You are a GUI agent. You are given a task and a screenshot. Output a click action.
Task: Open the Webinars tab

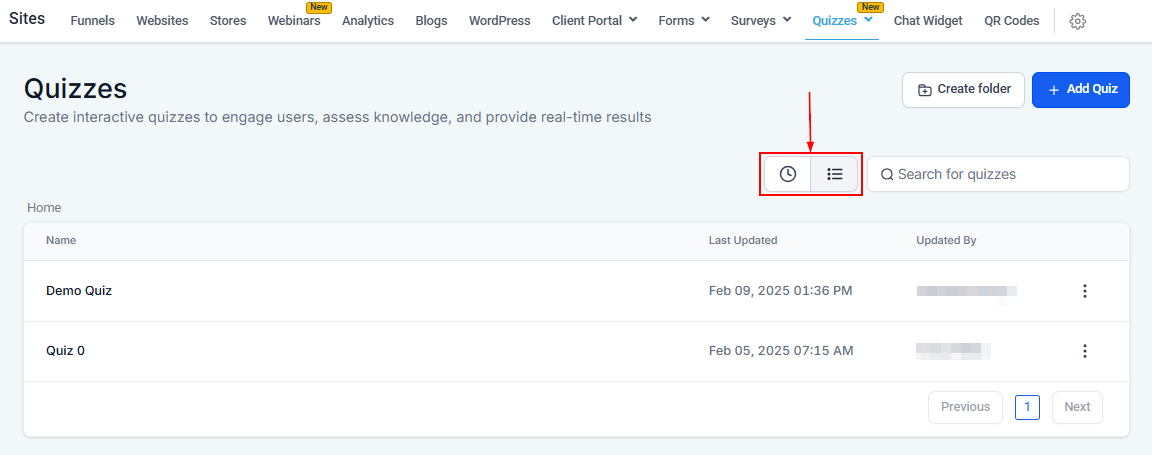click(294, 21)
